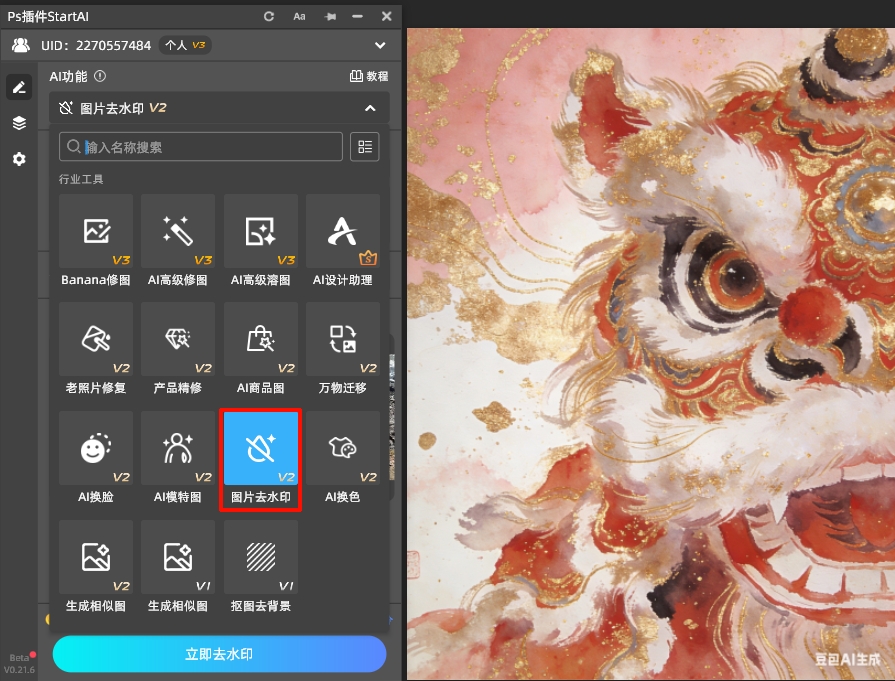This screenshot has width=895, height=681.
Task: Select the AI换脸 tool
Action: 95,448
